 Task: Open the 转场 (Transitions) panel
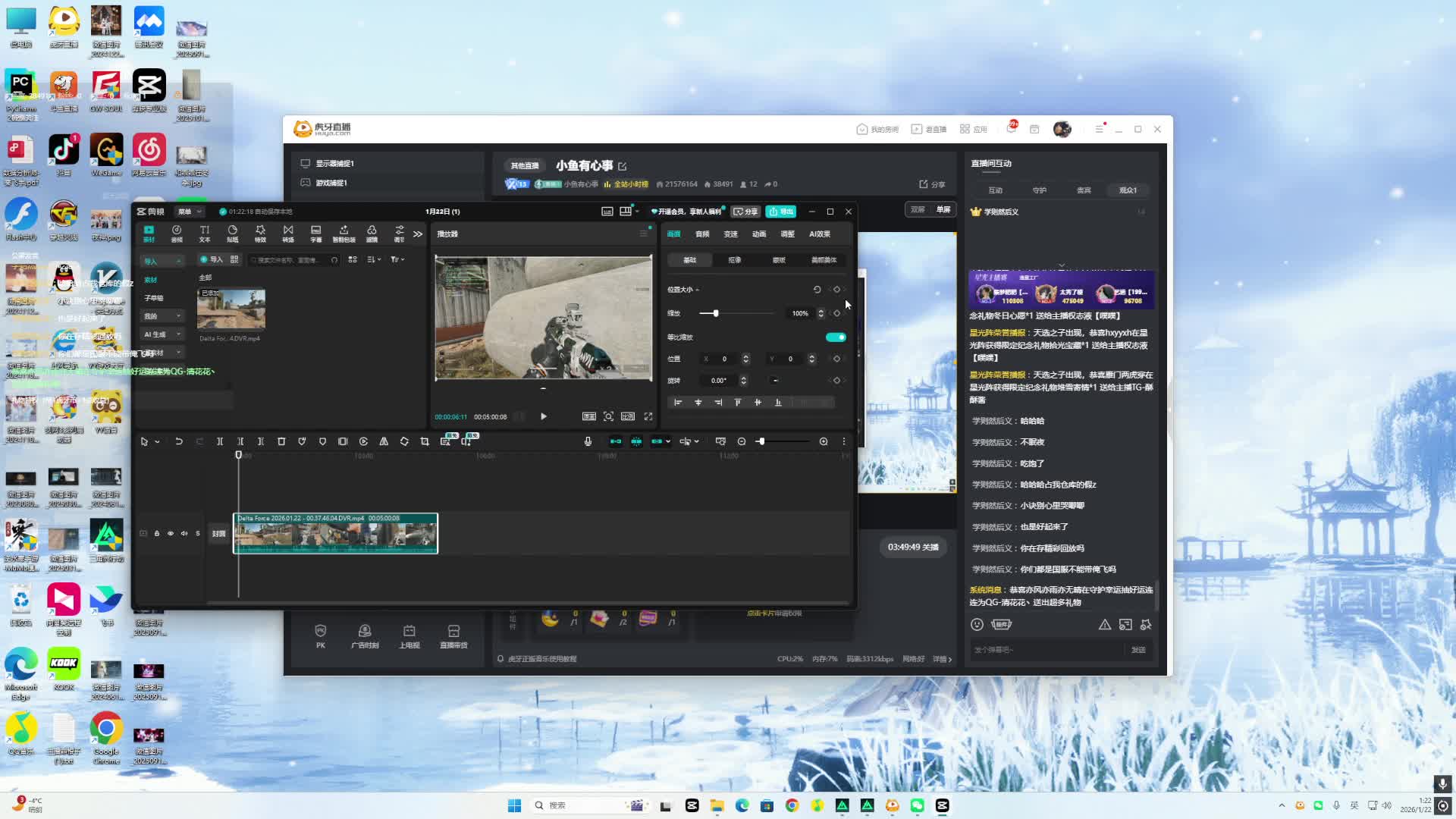[288, 233]
